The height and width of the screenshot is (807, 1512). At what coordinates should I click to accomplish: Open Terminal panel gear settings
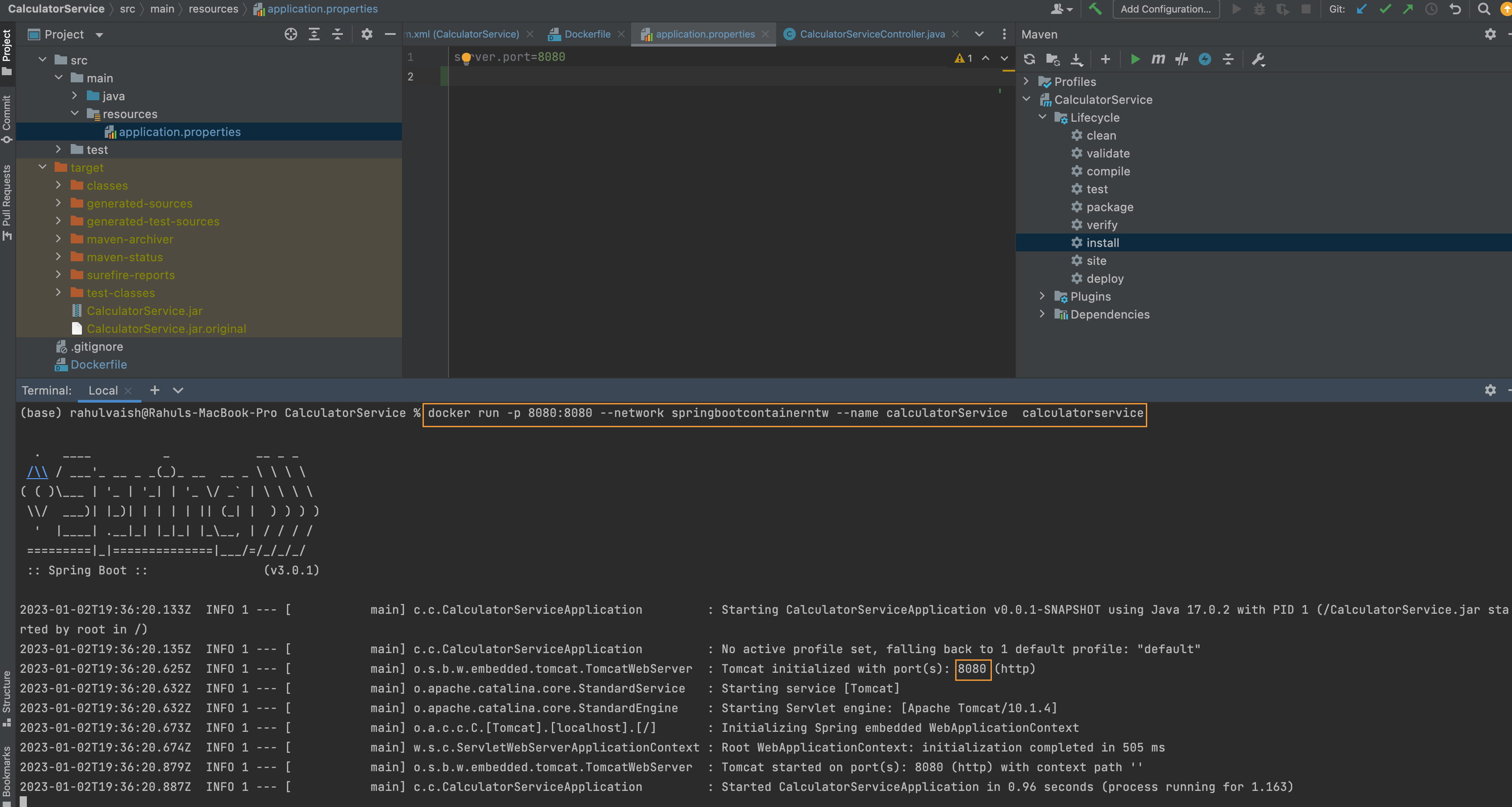click(x=1490, y=390)
